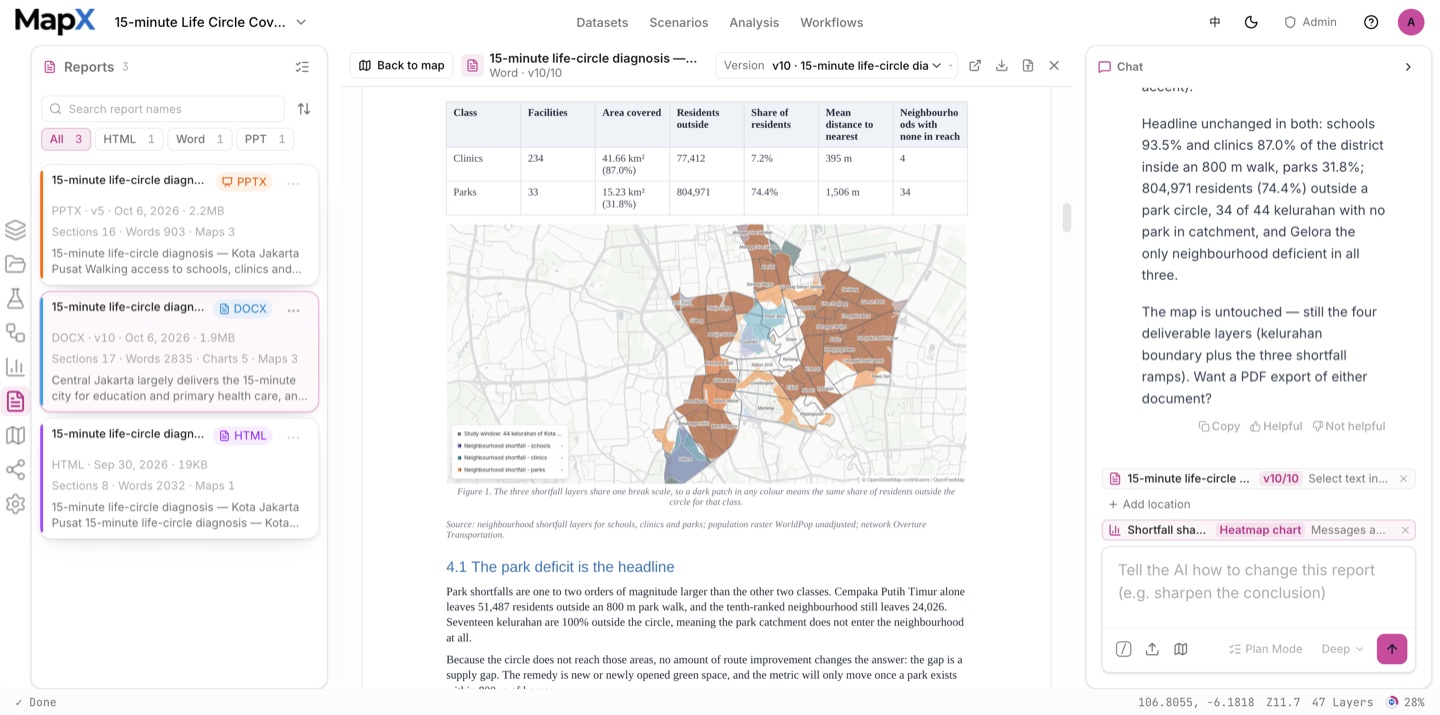Click the Back to map button
Screen dimensions: 1440x715
[401, 65]
